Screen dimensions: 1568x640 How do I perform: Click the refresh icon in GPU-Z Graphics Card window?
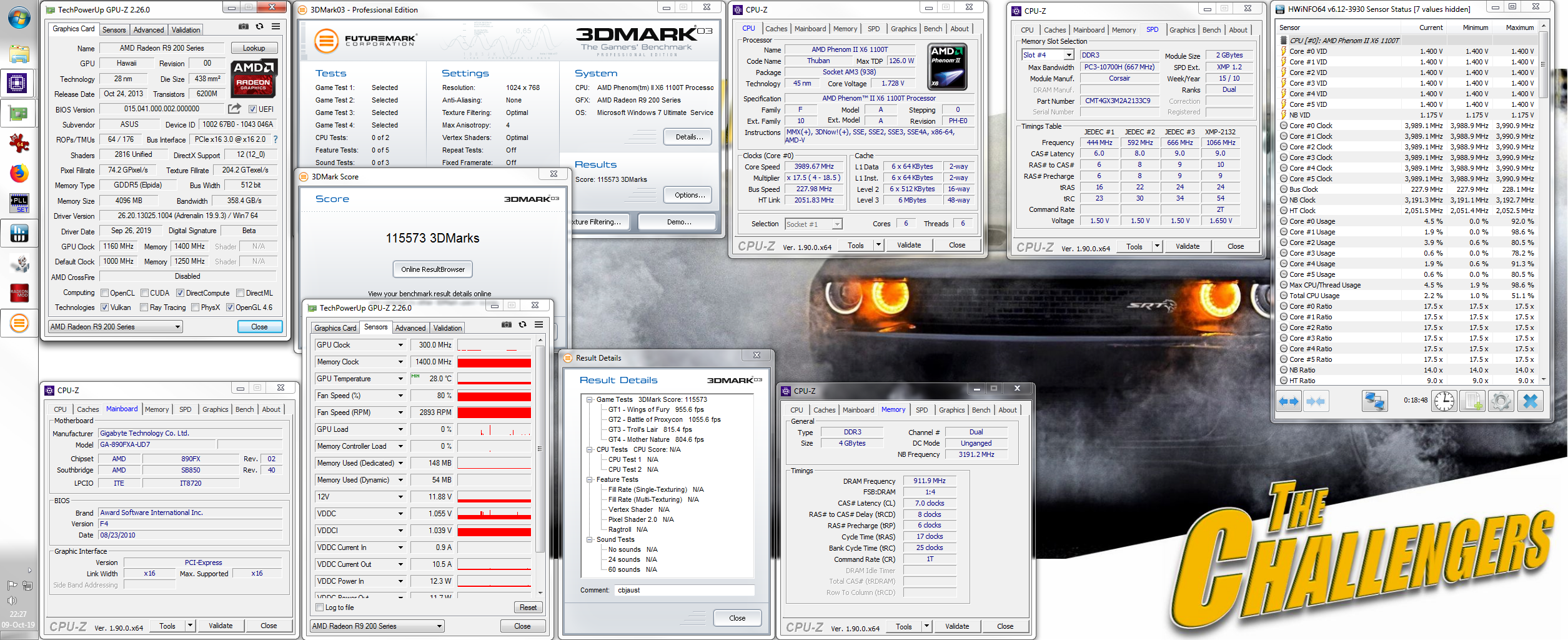(x=259, y=27)
